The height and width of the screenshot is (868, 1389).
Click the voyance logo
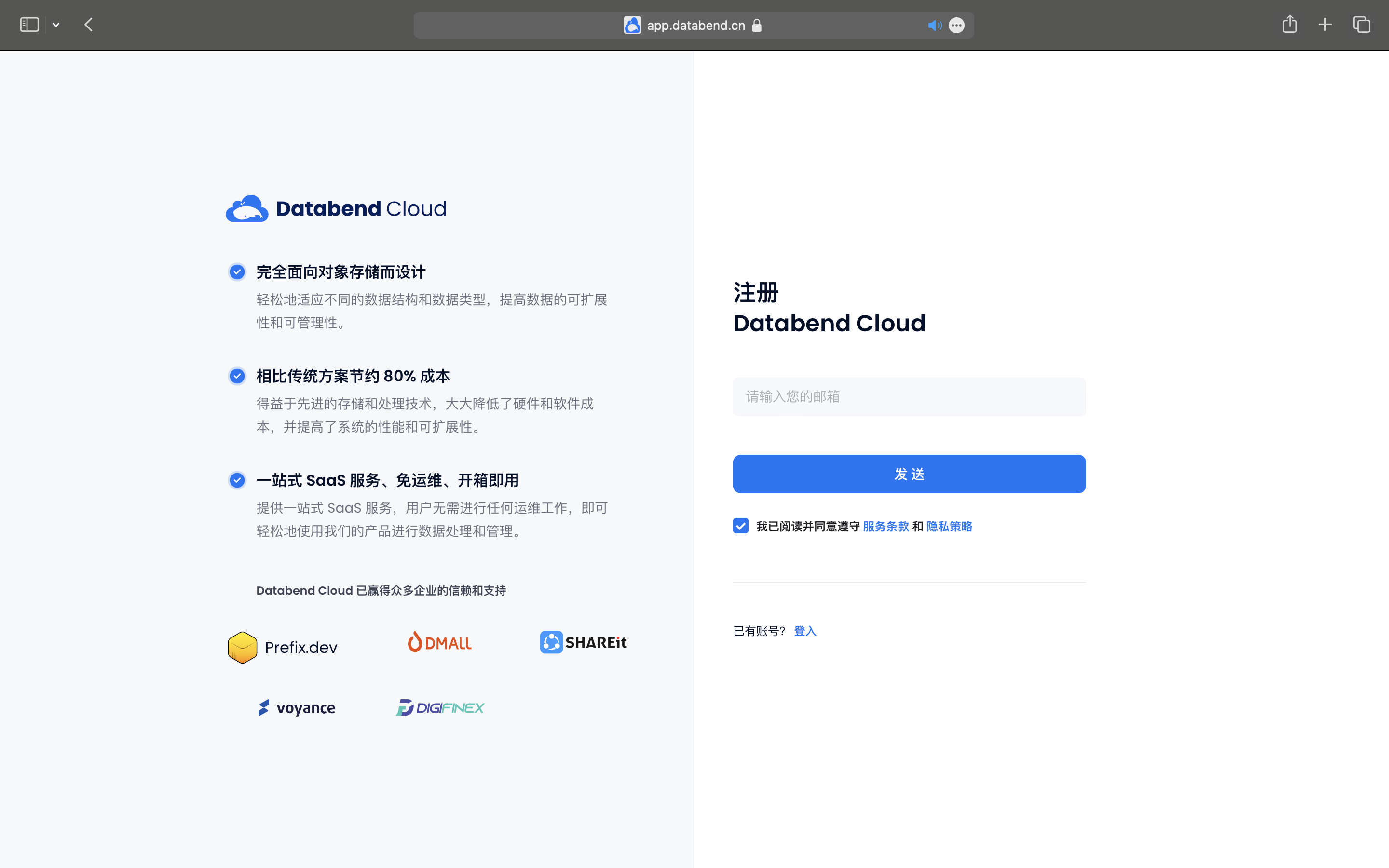tap(296, 708)
